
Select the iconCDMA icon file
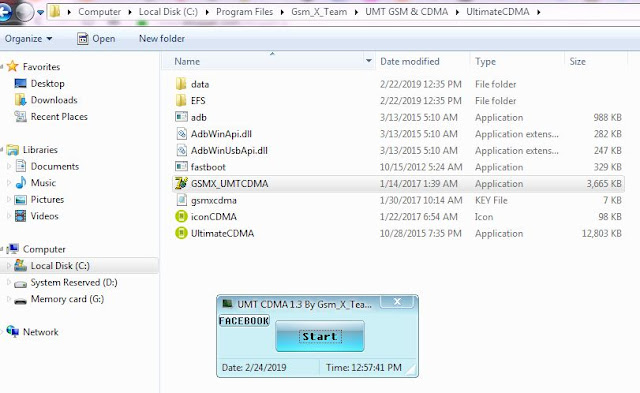[181, 216]
